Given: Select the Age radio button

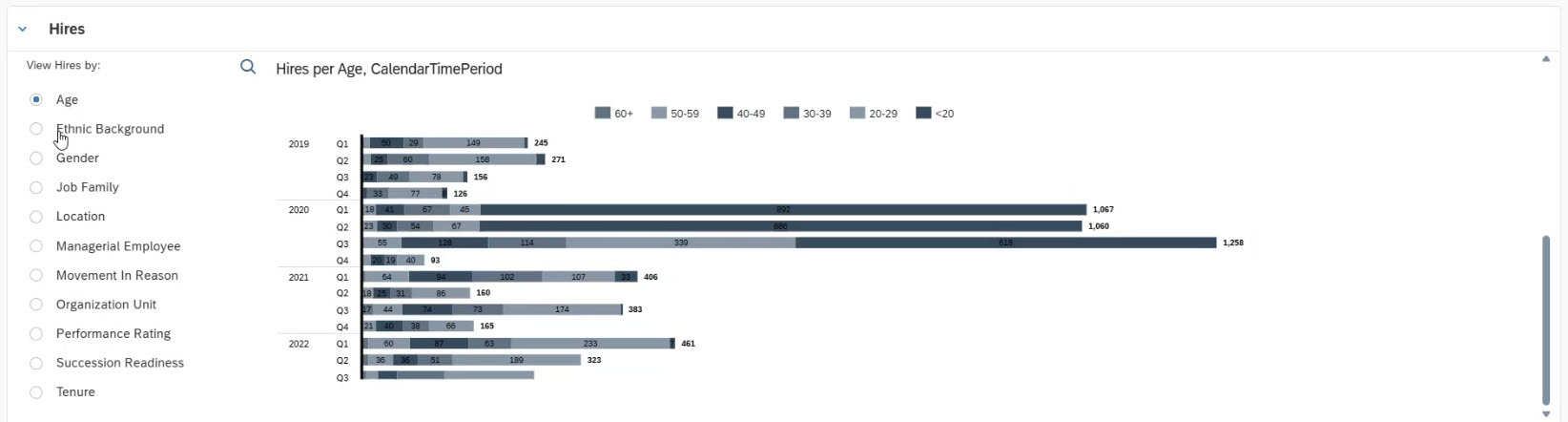Looking at the screenshot, I should pos(36,99).
